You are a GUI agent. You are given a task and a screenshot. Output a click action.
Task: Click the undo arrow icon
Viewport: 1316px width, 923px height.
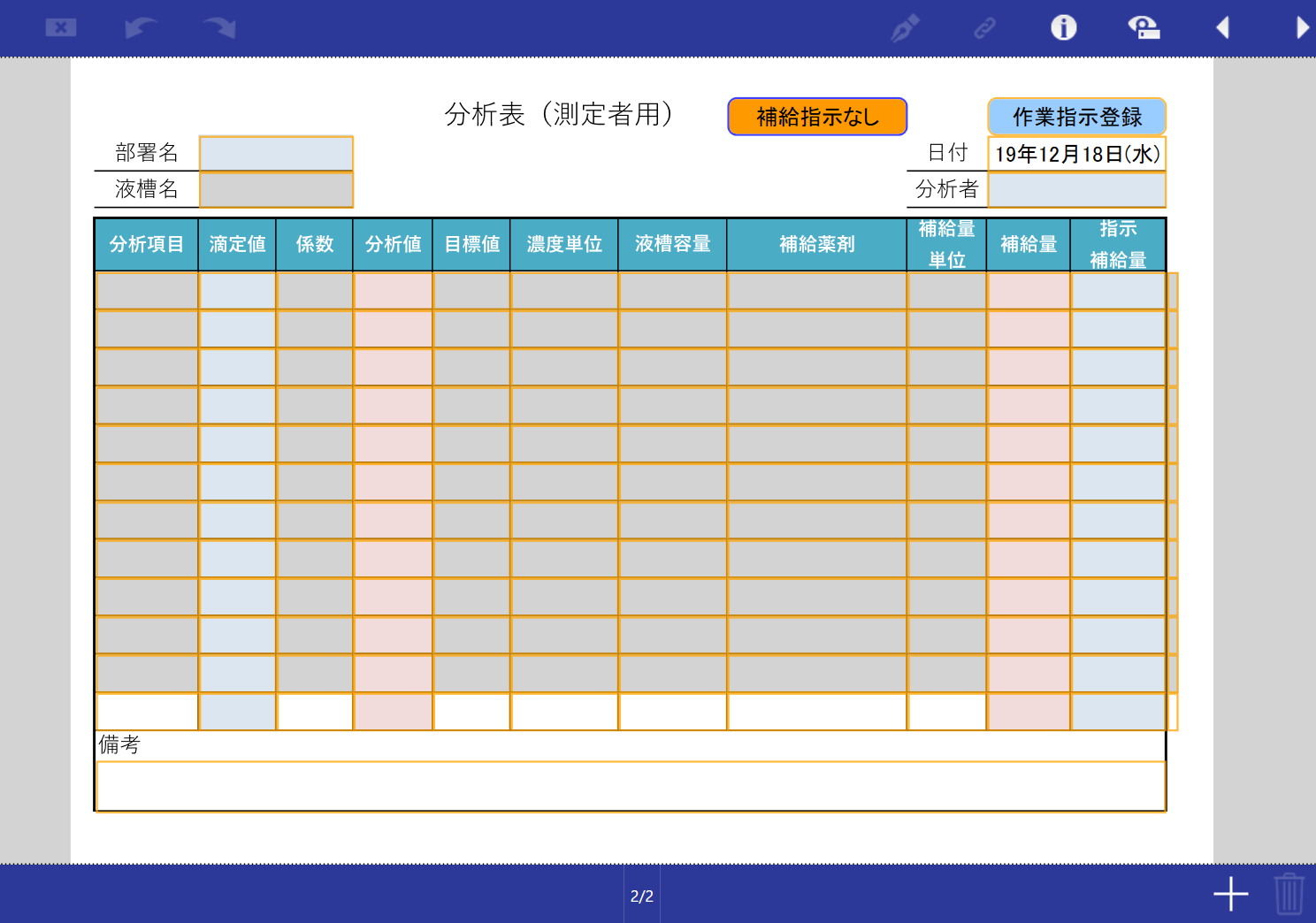pos(140,27)
